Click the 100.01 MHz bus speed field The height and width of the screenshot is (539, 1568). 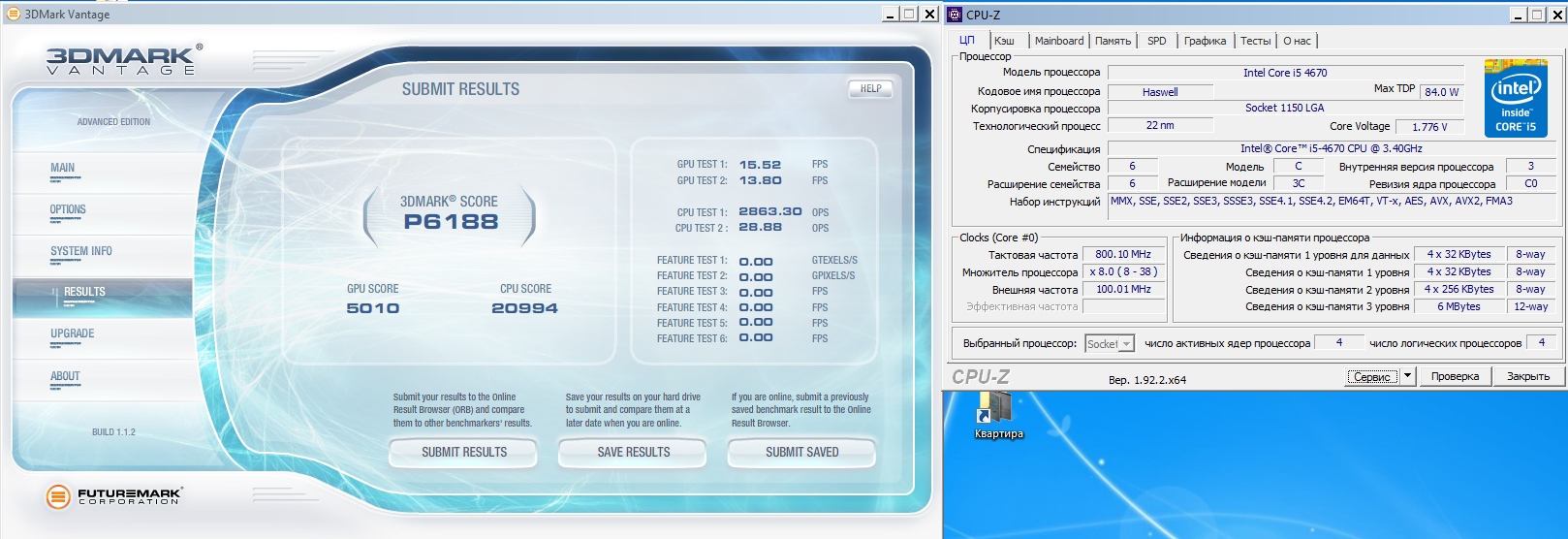(x=1123, y=289)
